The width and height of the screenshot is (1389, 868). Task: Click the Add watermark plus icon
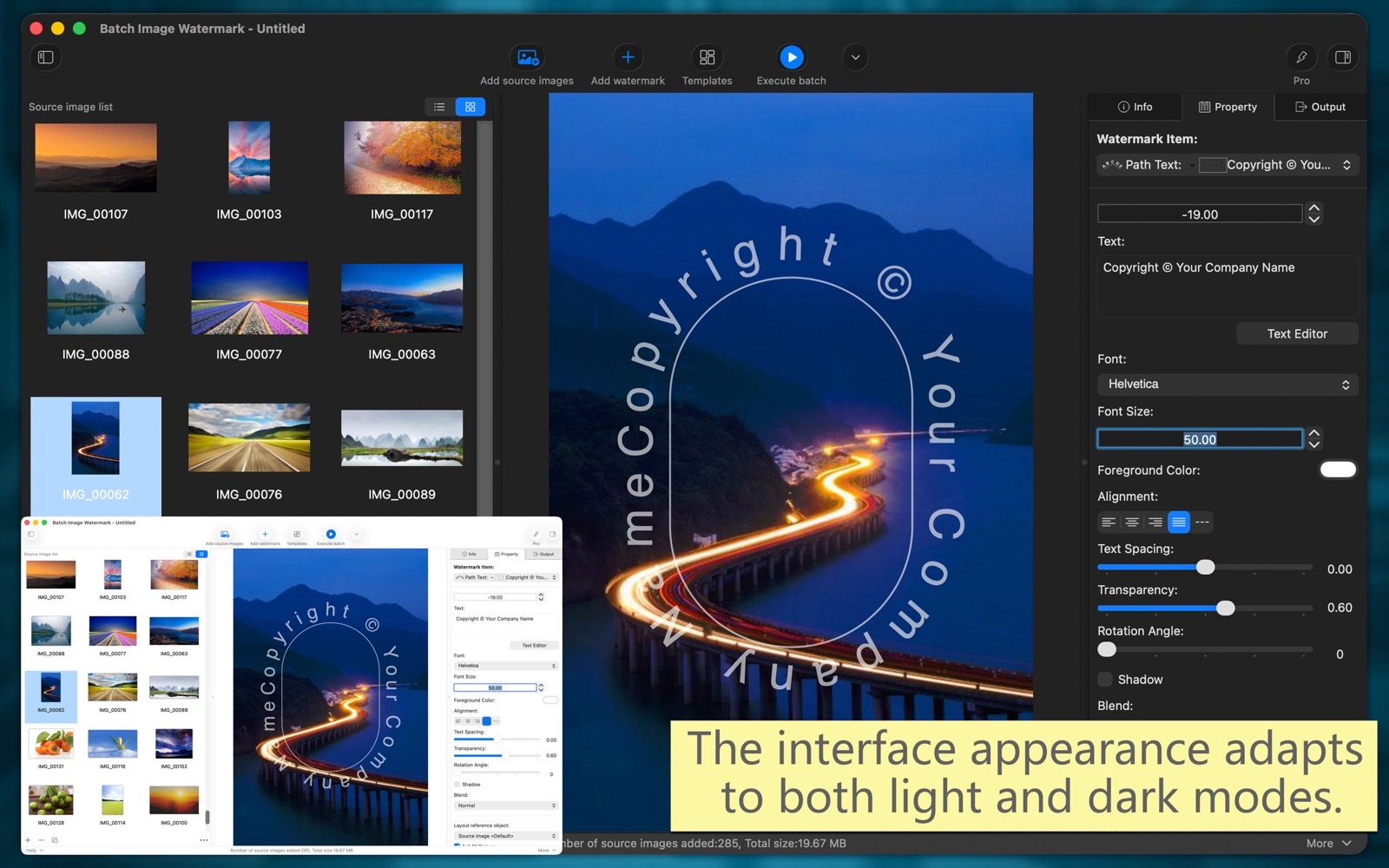click(628, 57)
